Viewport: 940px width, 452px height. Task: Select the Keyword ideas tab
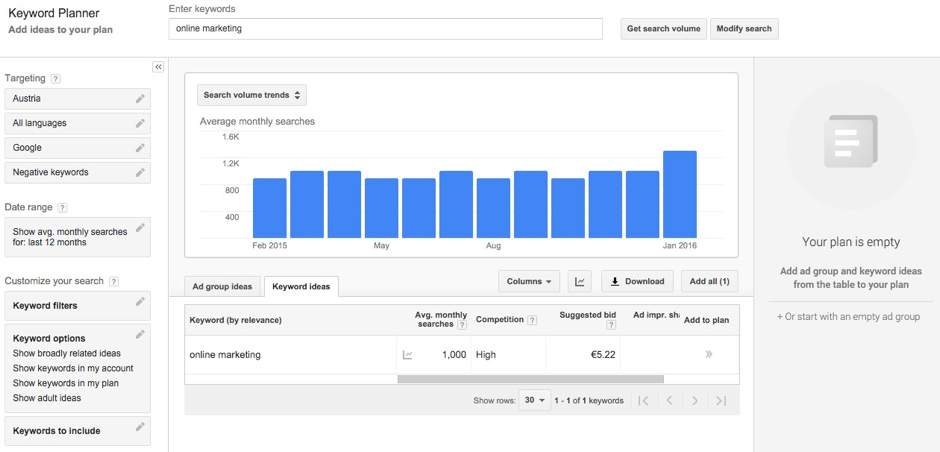[301, 287]
